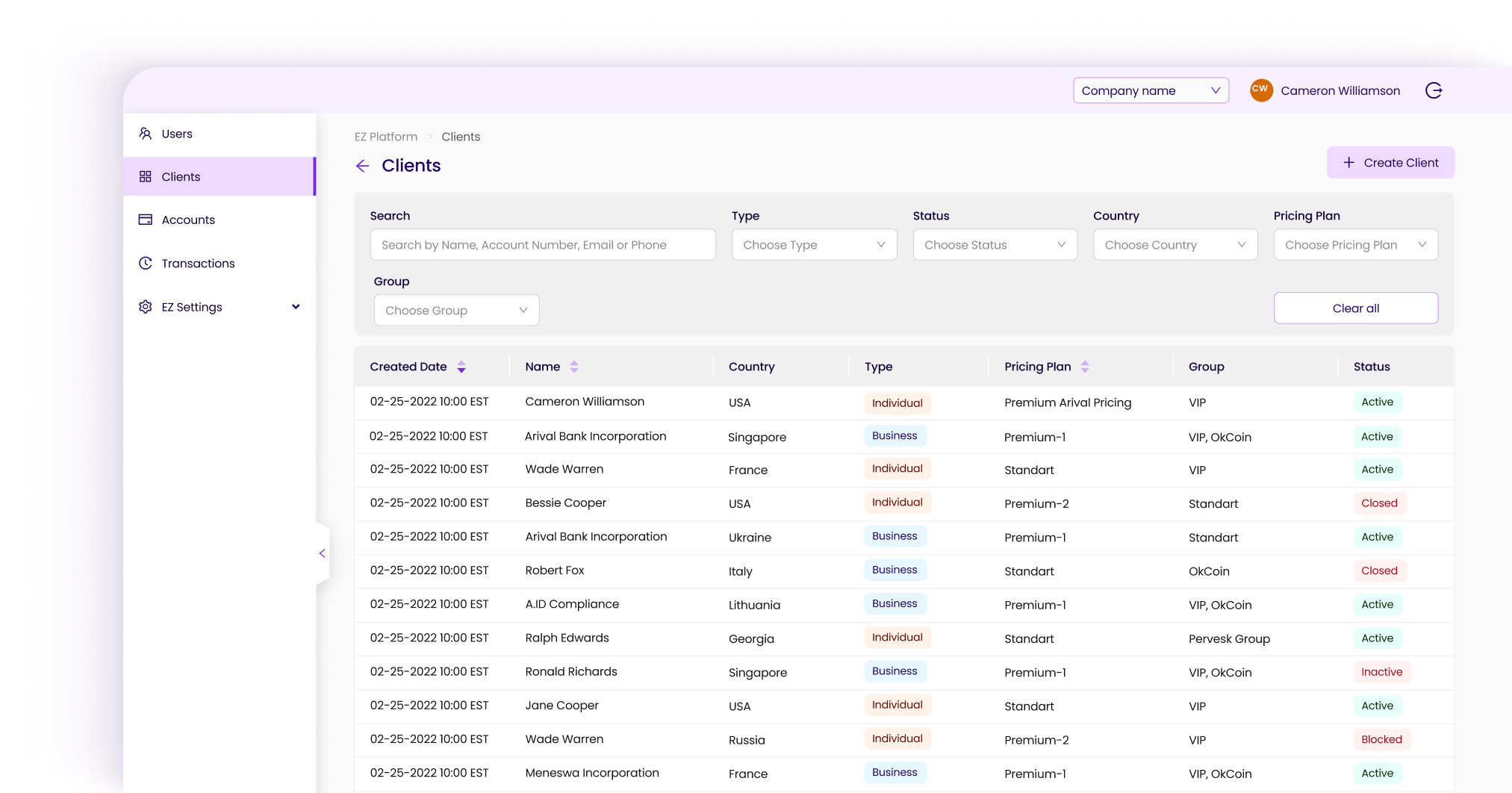Click the Type column header
The width and height of the screenshot is (1512, 793).
click(x=878, y=367)
